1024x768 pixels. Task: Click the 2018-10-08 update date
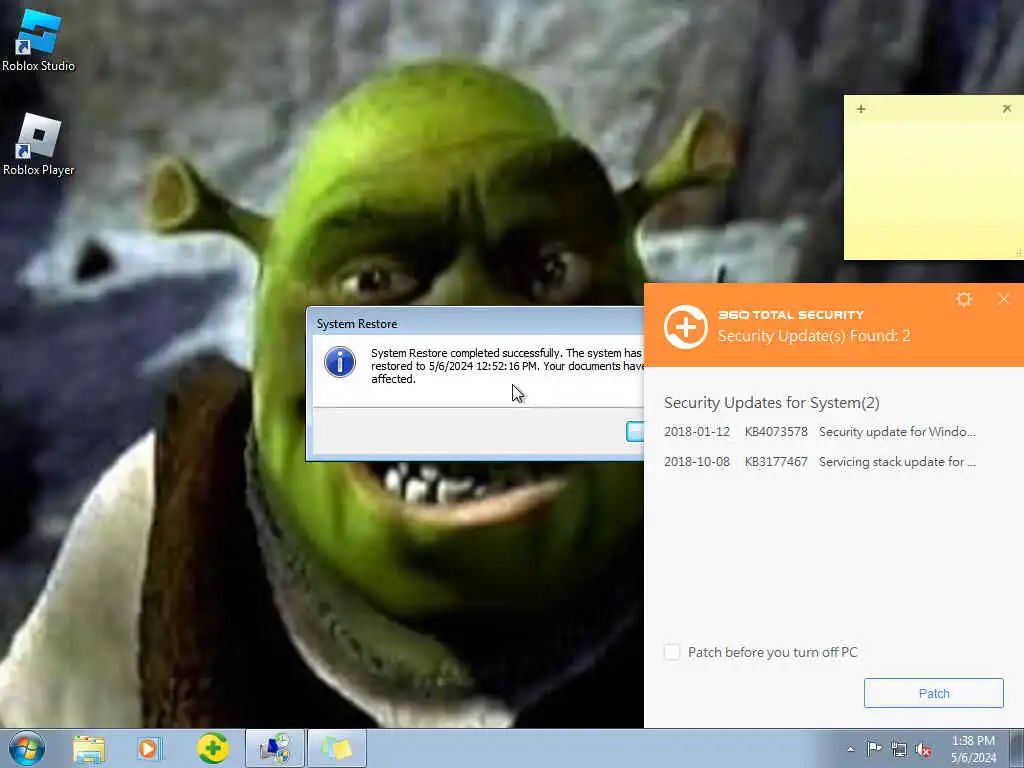697,462
